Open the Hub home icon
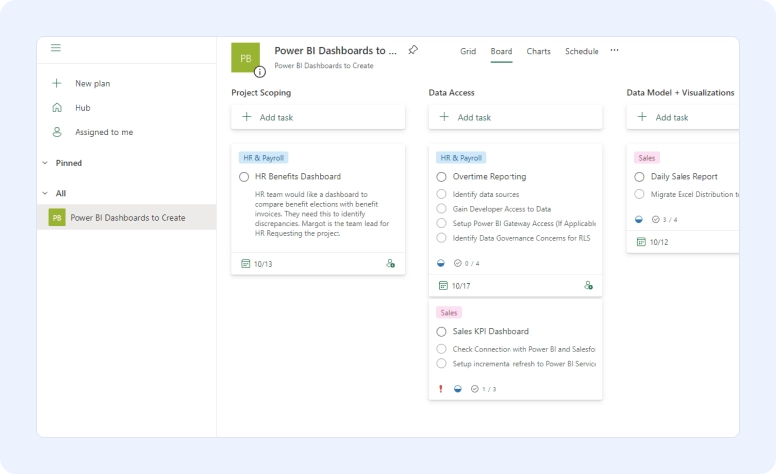 (x=57, y=107)
